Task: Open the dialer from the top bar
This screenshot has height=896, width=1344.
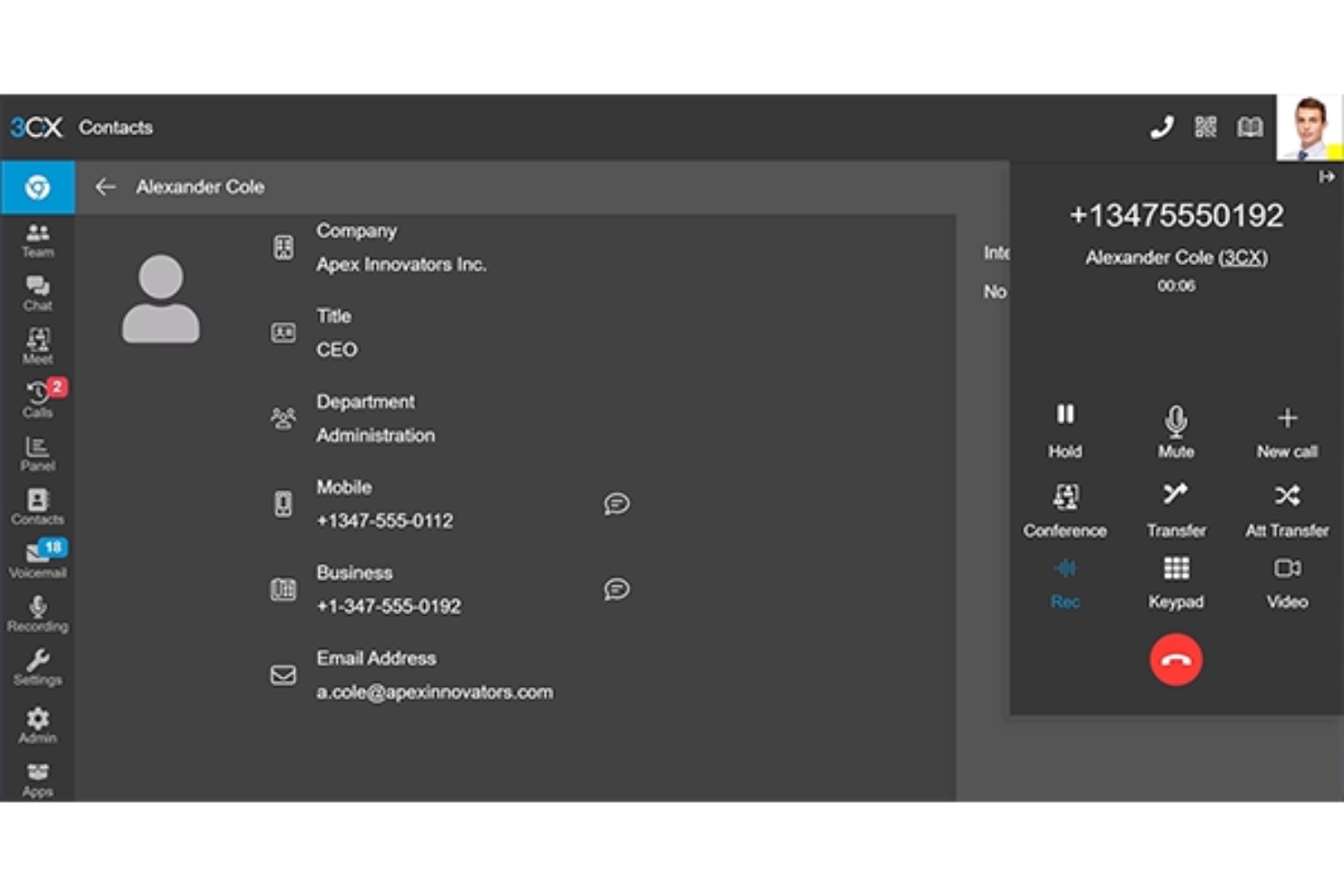Action: [1162, 127]
